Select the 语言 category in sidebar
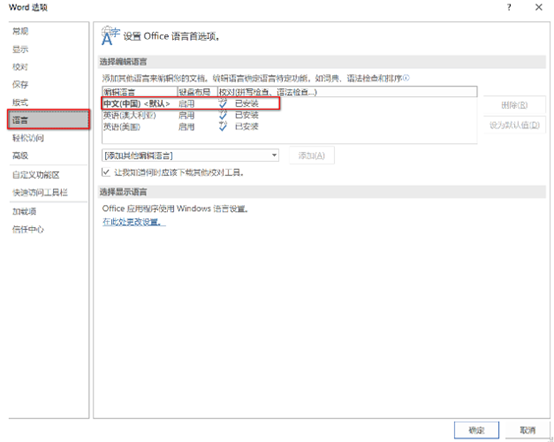Image resolution: width=554 pixels, height=442 pixels. click(48, 120)
